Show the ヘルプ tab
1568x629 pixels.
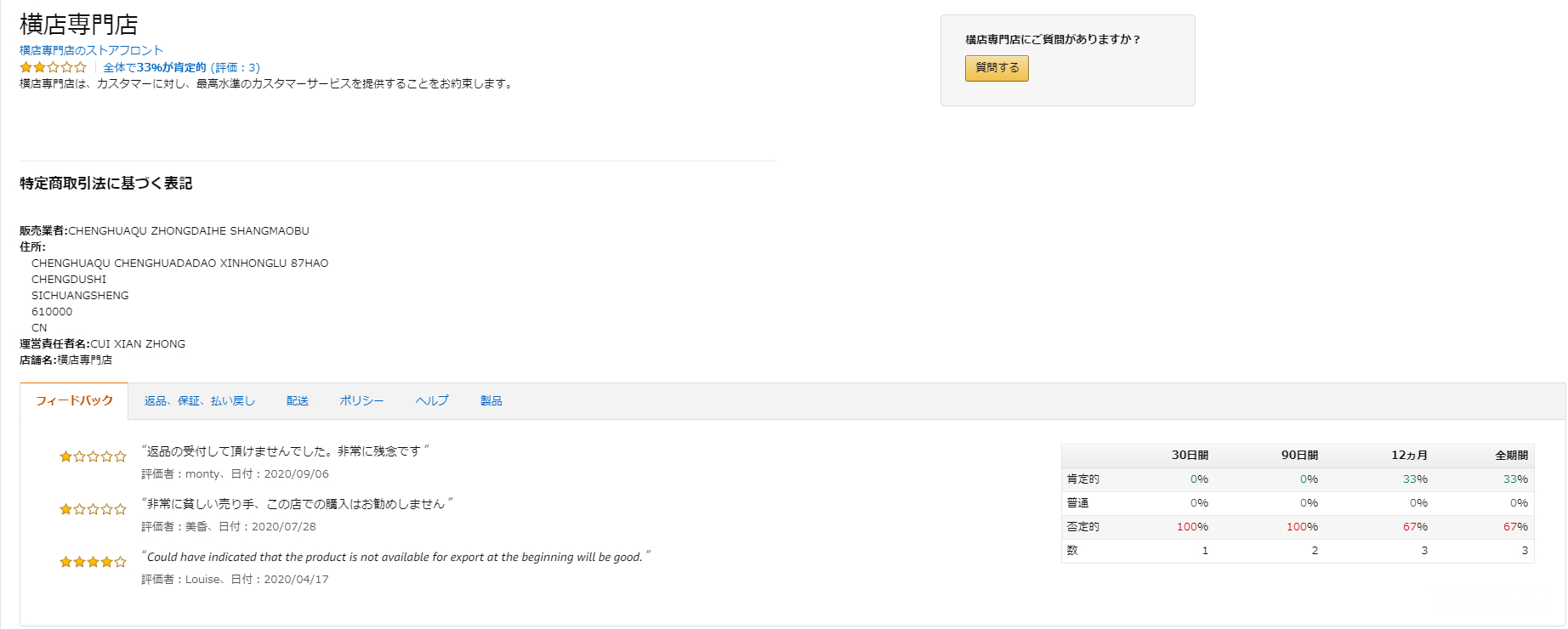point(432,401)
